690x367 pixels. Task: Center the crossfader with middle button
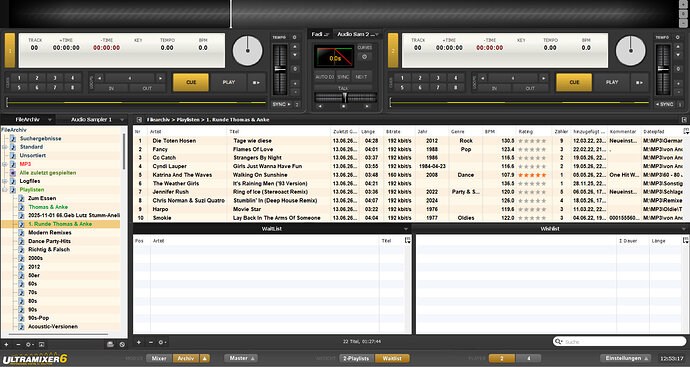tap(344, 106)
